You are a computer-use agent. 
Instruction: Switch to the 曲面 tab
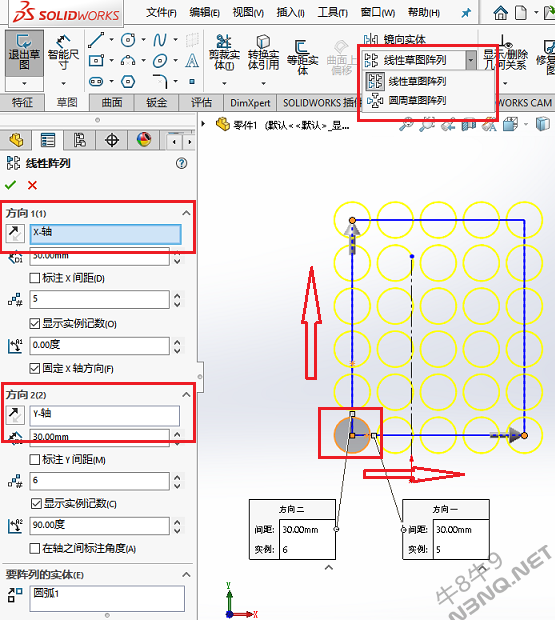pyautogui.click(x=112, y=102)
